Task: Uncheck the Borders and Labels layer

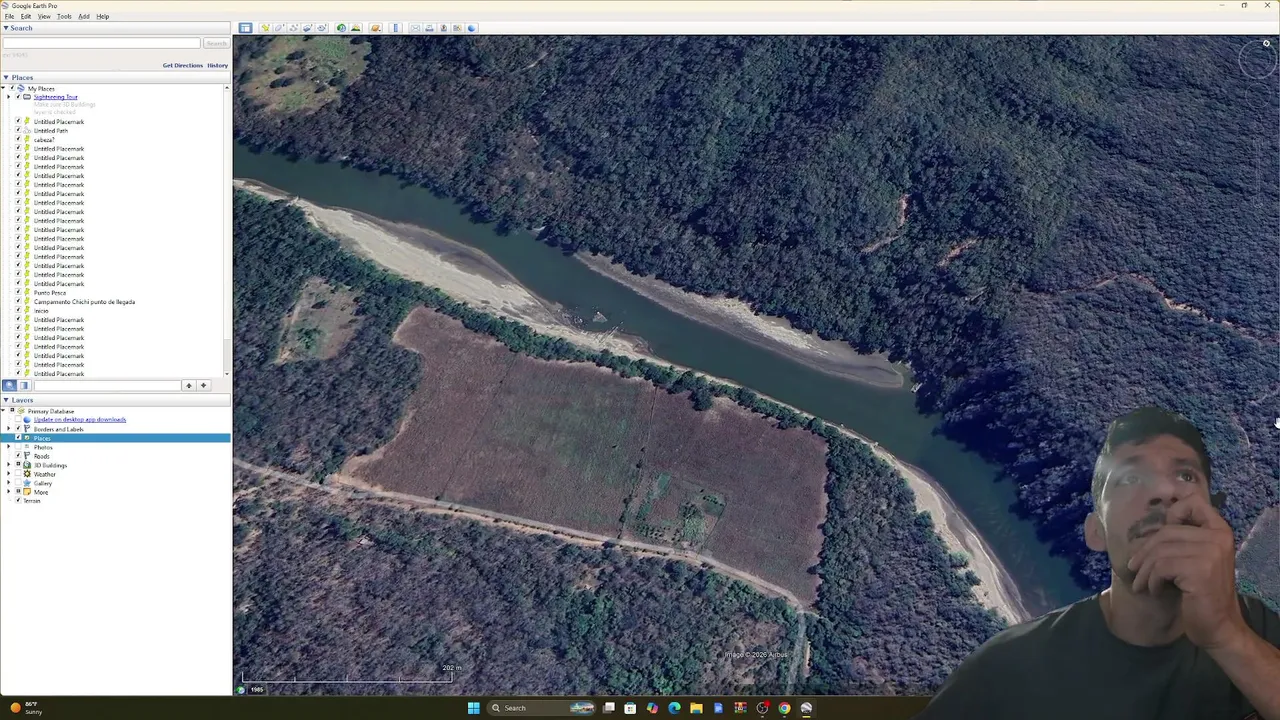Action: [18, 429]
